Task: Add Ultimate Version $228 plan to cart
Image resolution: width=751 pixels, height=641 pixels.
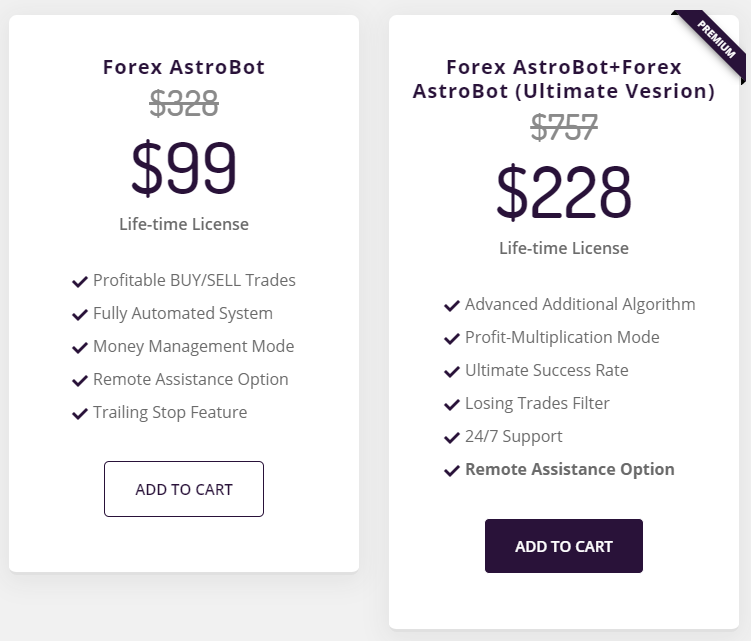Action: pyautogui.click(x=564, y=546)
